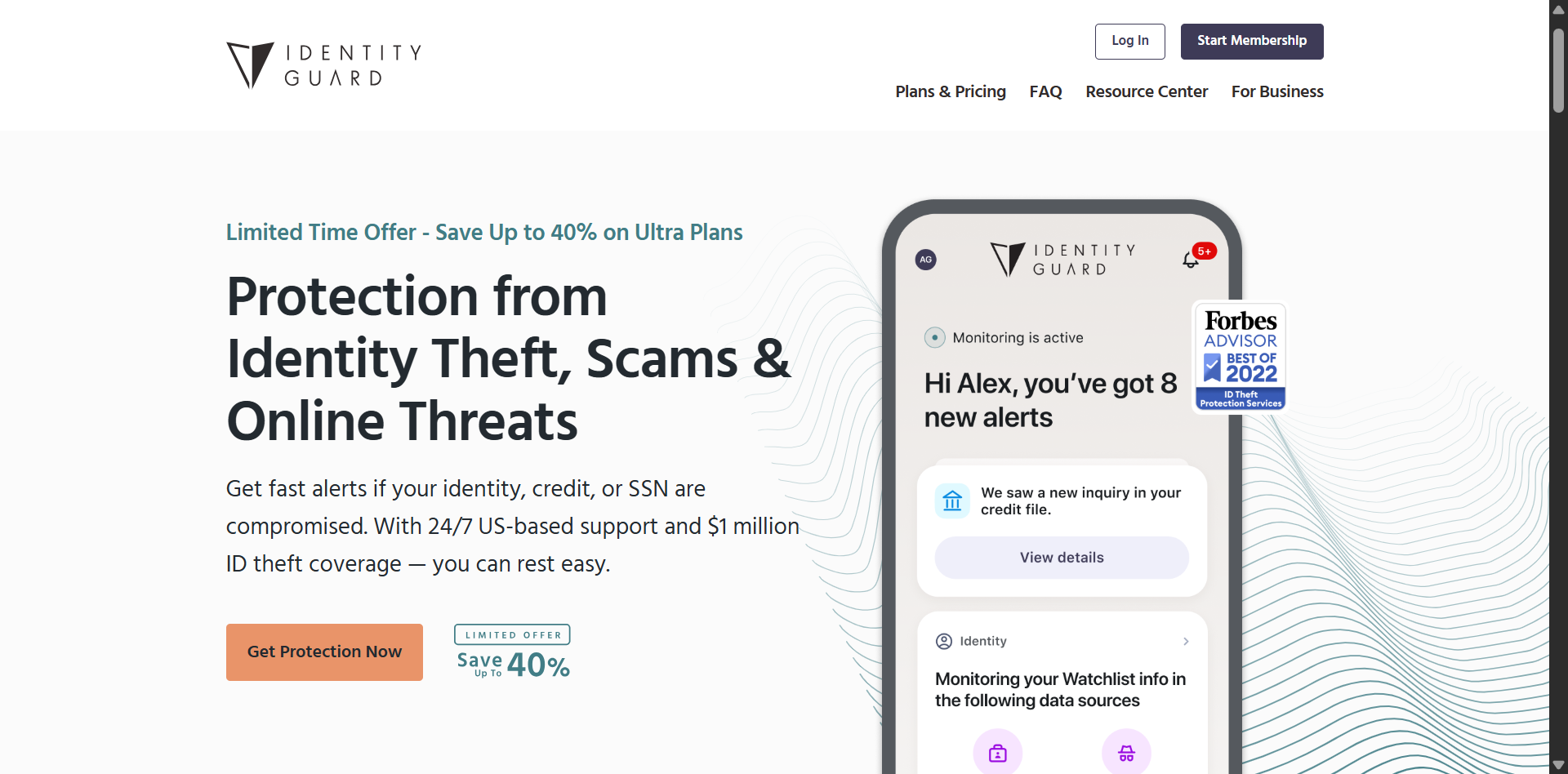Click the Forbes Advisor Best of 2022 badge
1568x774 pixels.
(x=1240, y=357)
